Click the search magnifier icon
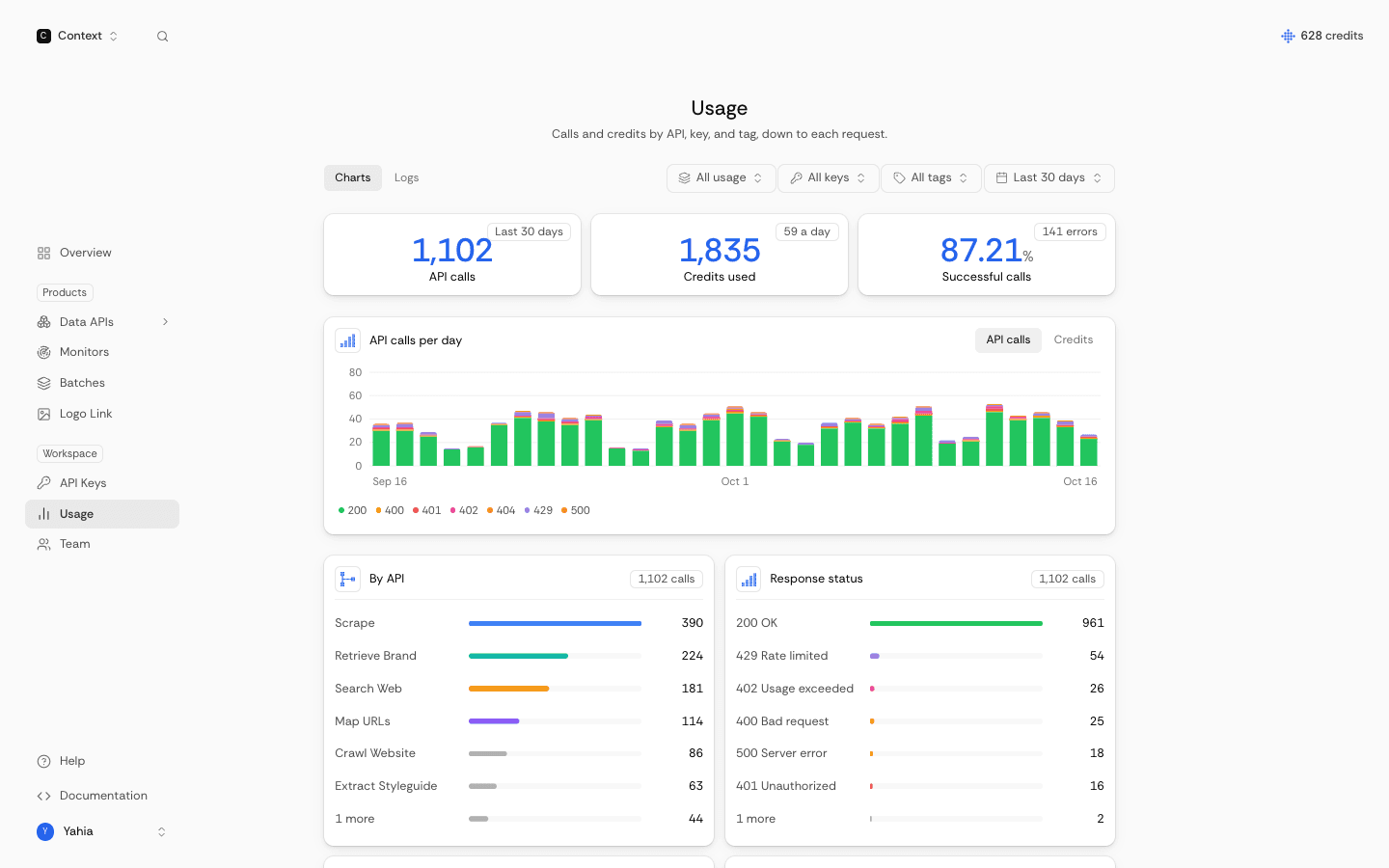Screen dimensions: 1389x868 point(162,37)
